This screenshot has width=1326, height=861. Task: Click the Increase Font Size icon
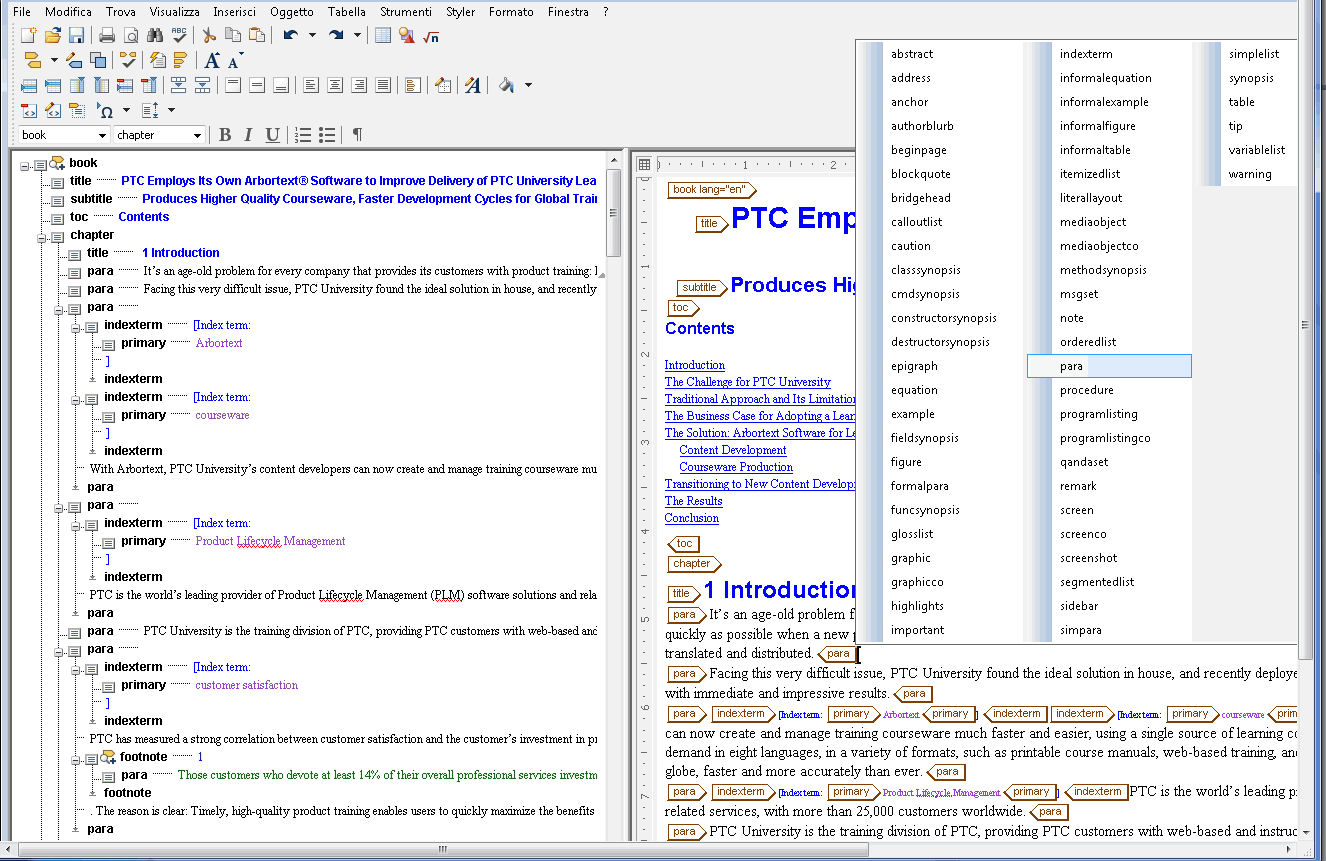point(212,61)
